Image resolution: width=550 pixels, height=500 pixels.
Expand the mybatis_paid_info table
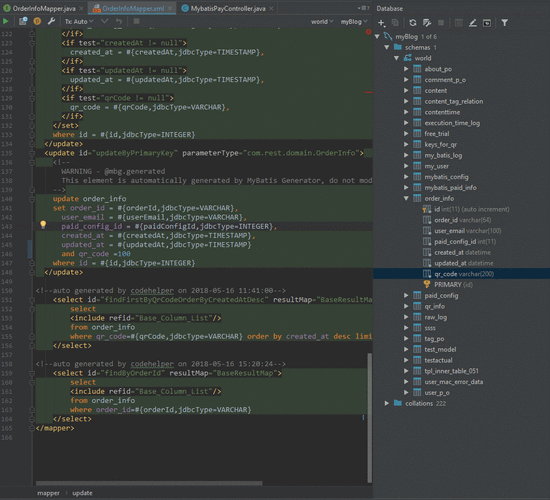pyautogui.click(x=406, y=188)
